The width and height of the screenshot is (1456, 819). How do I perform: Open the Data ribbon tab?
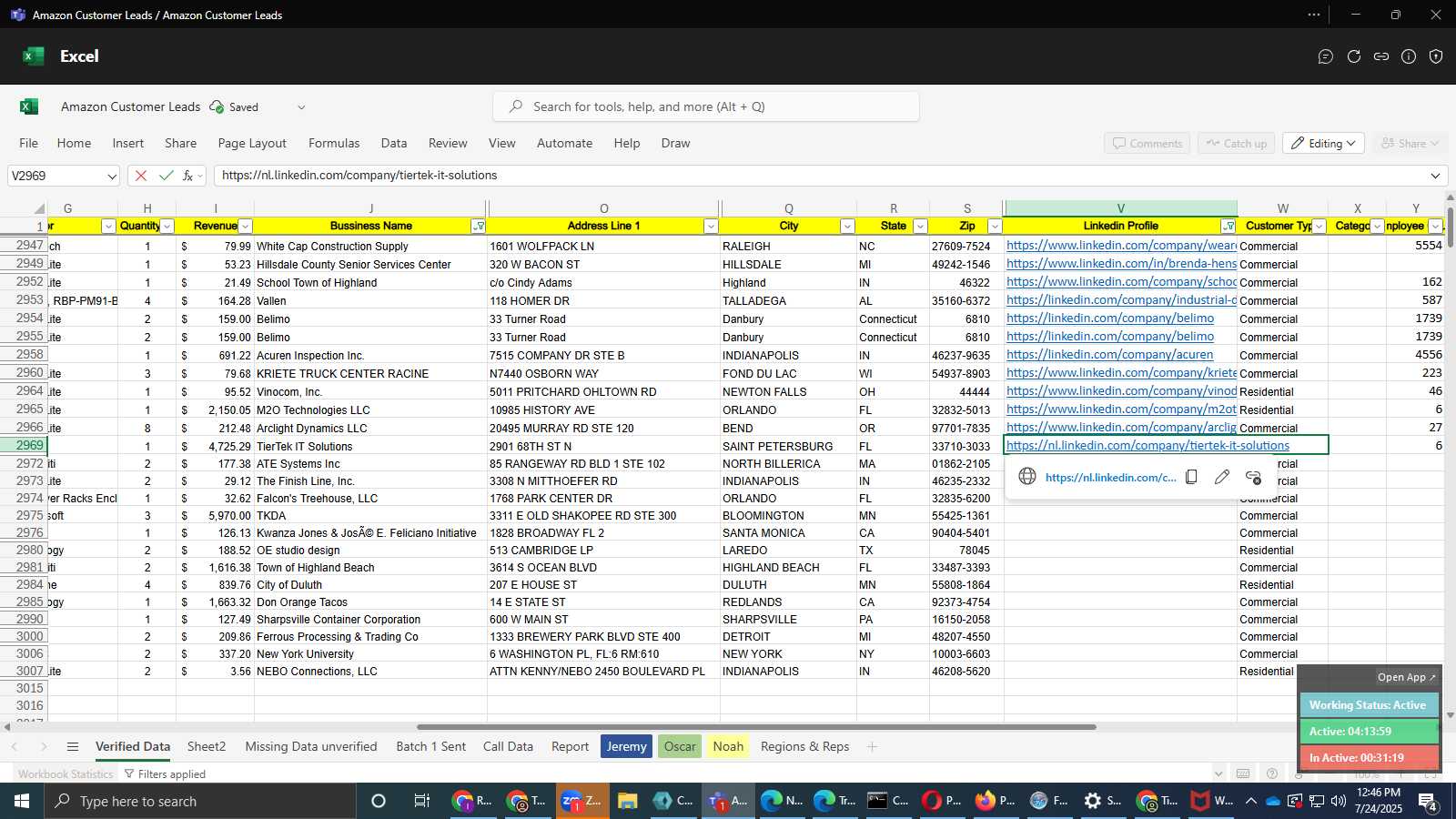394,144
